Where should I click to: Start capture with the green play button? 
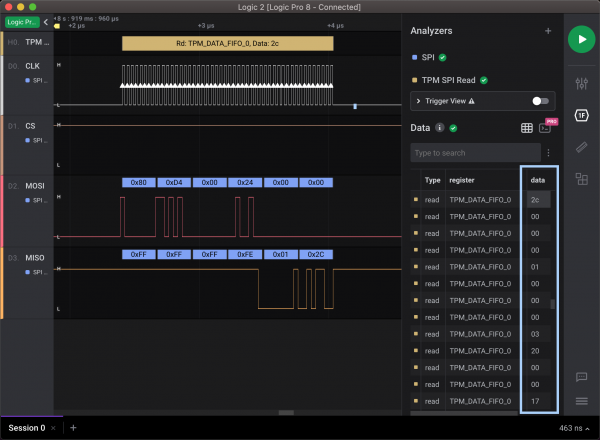pyautogui.click(x=580, y=39)
